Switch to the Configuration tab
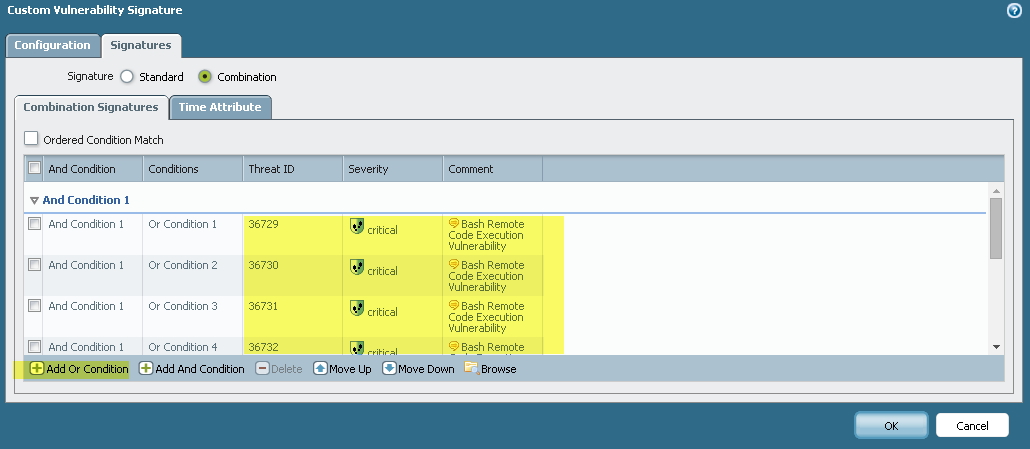Image resolution: width=1030 pixels, height=449 pixels. pos(52,45)
